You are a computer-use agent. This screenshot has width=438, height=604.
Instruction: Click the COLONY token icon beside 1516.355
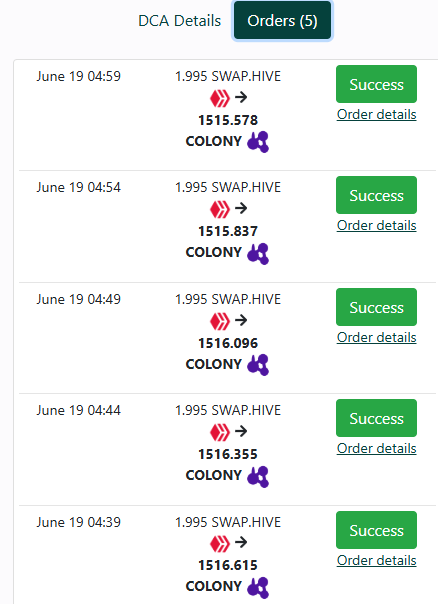[x=258, y=476]
